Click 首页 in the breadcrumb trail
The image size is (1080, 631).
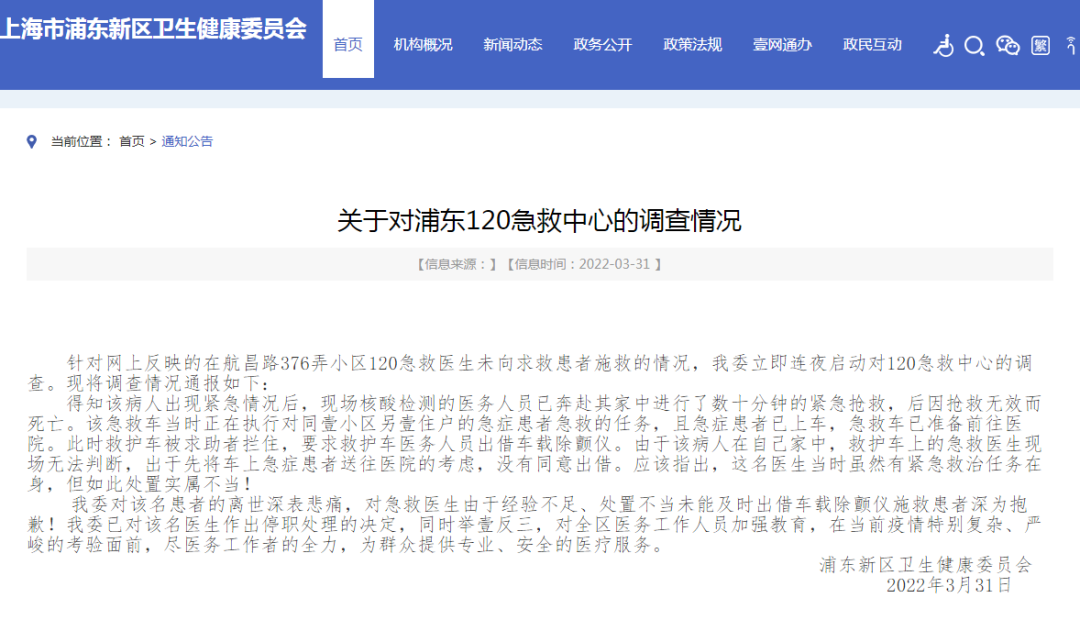coord(131,141)
